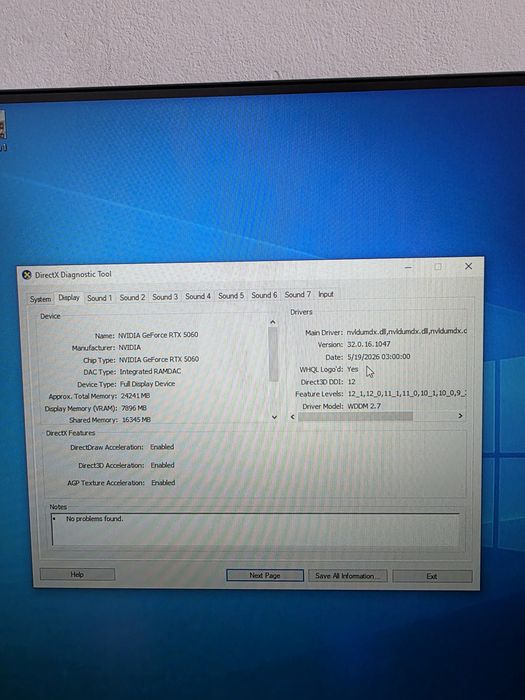Viewport: 525px width, 700px height.
Task: Click the Full Display Device value
Action: coord(147,384)
